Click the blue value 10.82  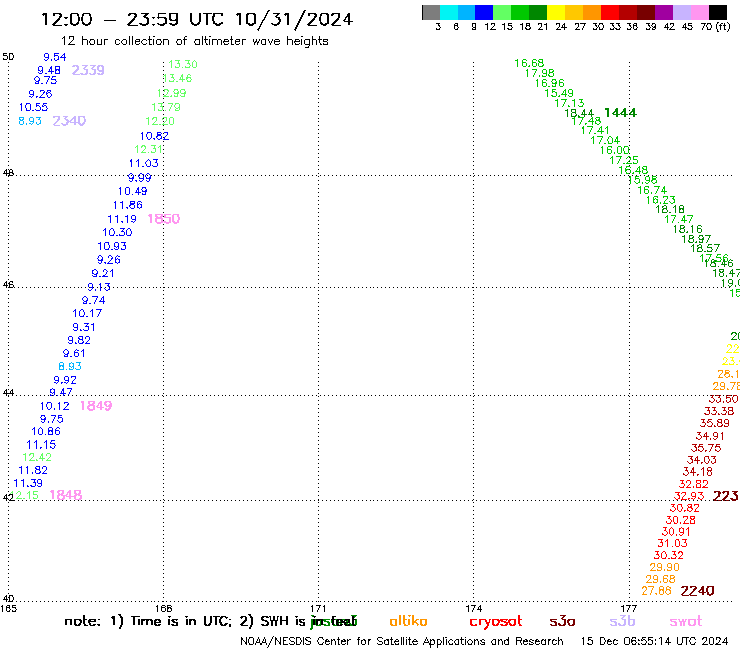coord(154,136)
